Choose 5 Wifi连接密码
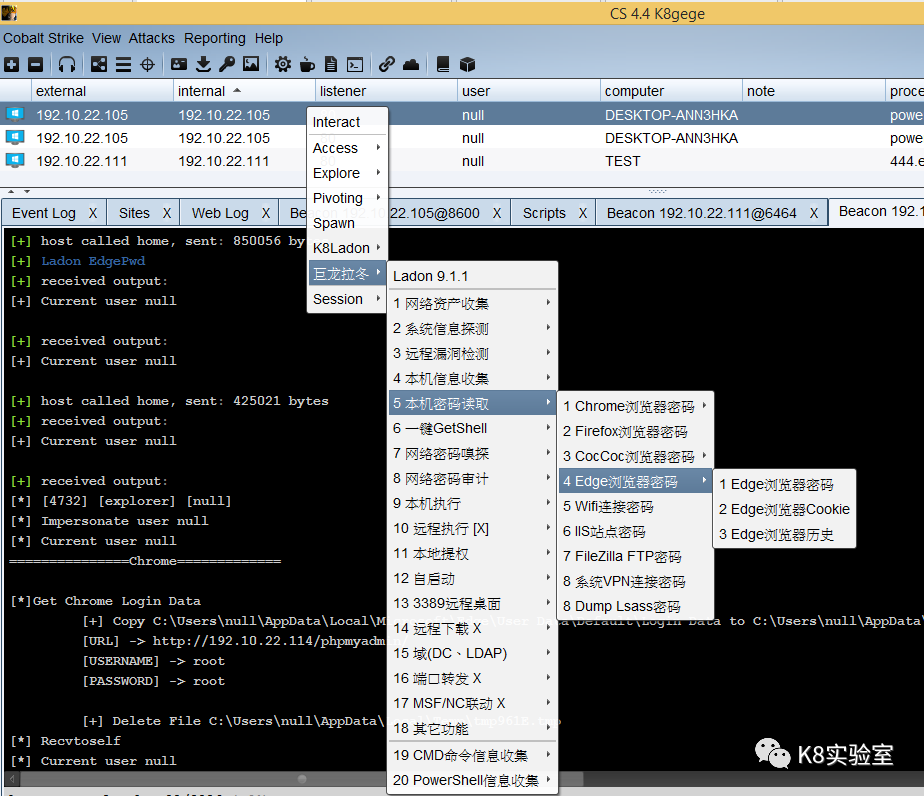This screenshot has height=796, width=924. 635,507
